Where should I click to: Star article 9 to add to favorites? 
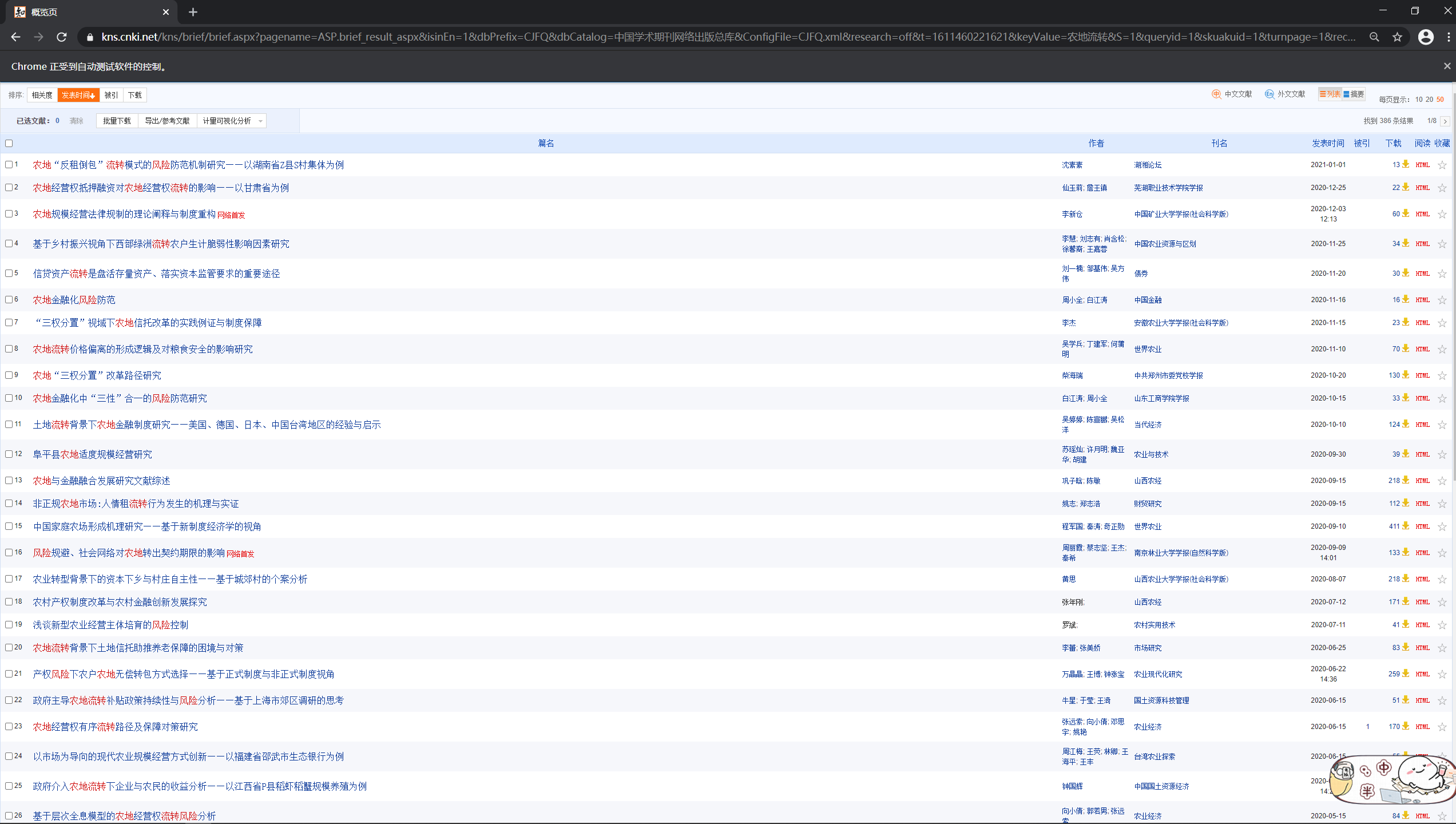click(1442, 376)
